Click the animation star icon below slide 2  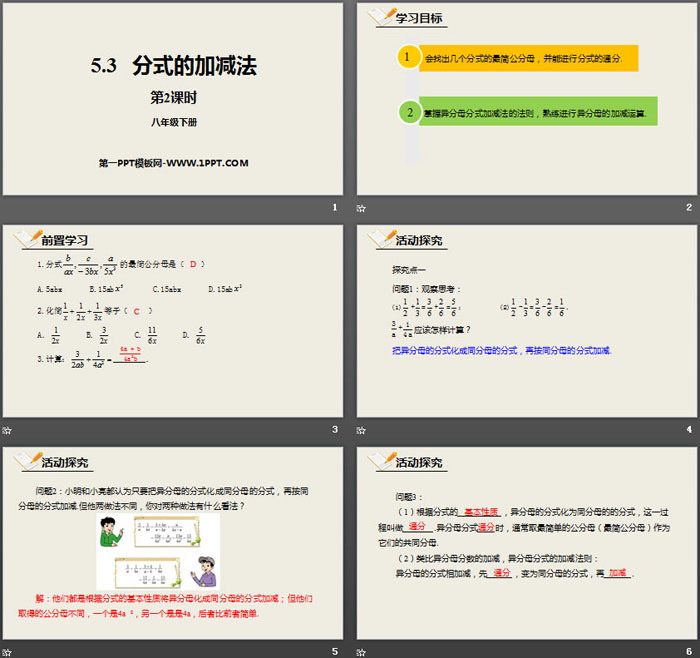[361, 207]
